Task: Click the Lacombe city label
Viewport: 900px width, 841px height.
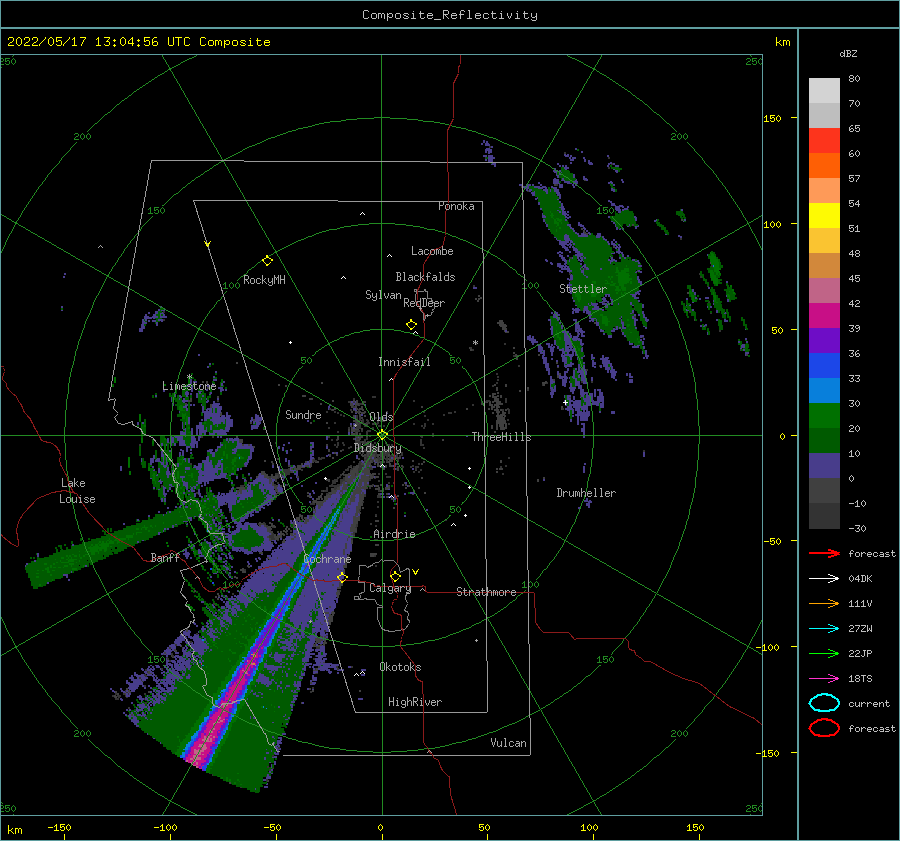Action: [x=432, y=251]
